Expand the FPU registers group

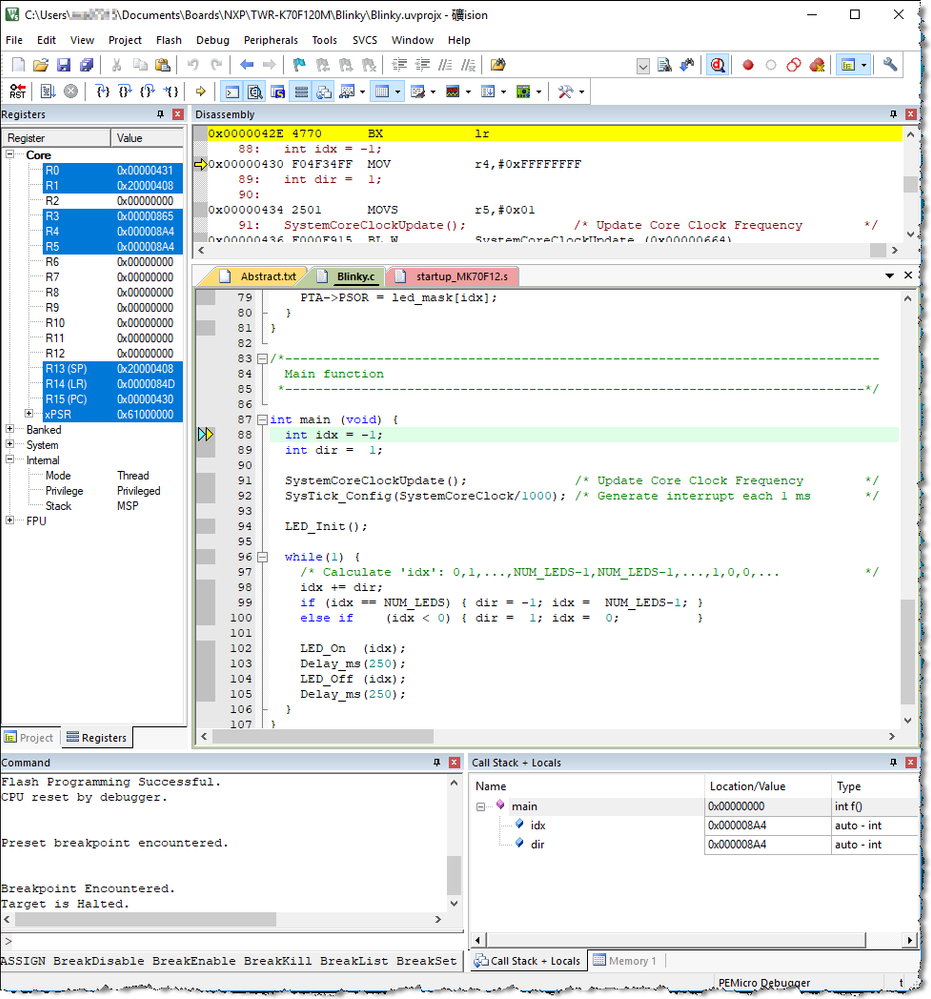pos(11,521)
